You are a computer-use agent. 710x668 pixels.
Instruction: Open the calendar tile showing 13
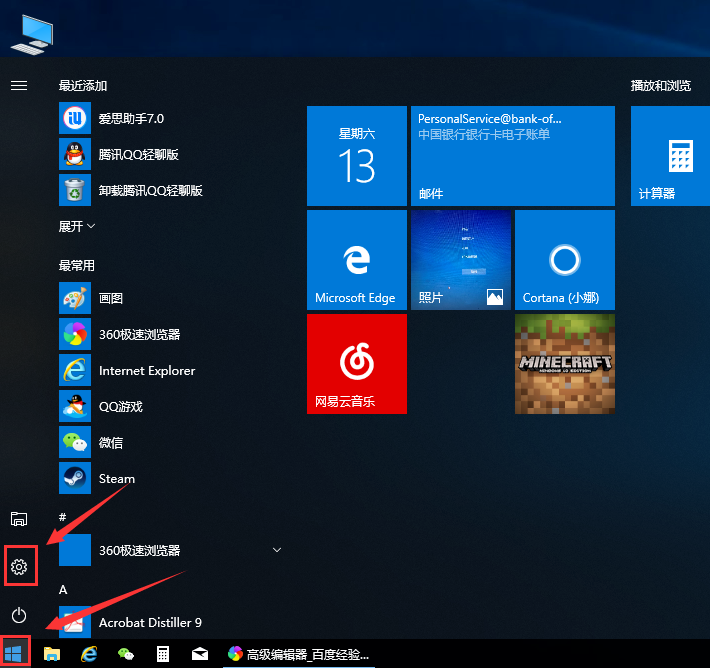click(356, 156)
